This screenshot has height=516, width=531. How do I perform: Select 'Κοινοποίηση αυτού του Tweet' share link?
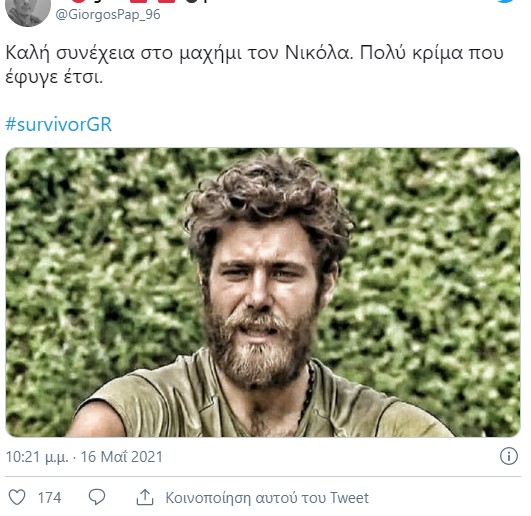[x=267, y=498]
